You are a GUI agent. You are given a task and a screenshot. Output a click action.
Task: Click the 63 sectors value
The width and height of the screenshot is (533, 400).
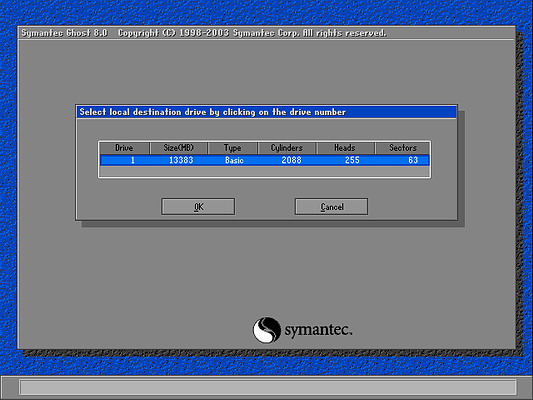(x=413, y=160)
